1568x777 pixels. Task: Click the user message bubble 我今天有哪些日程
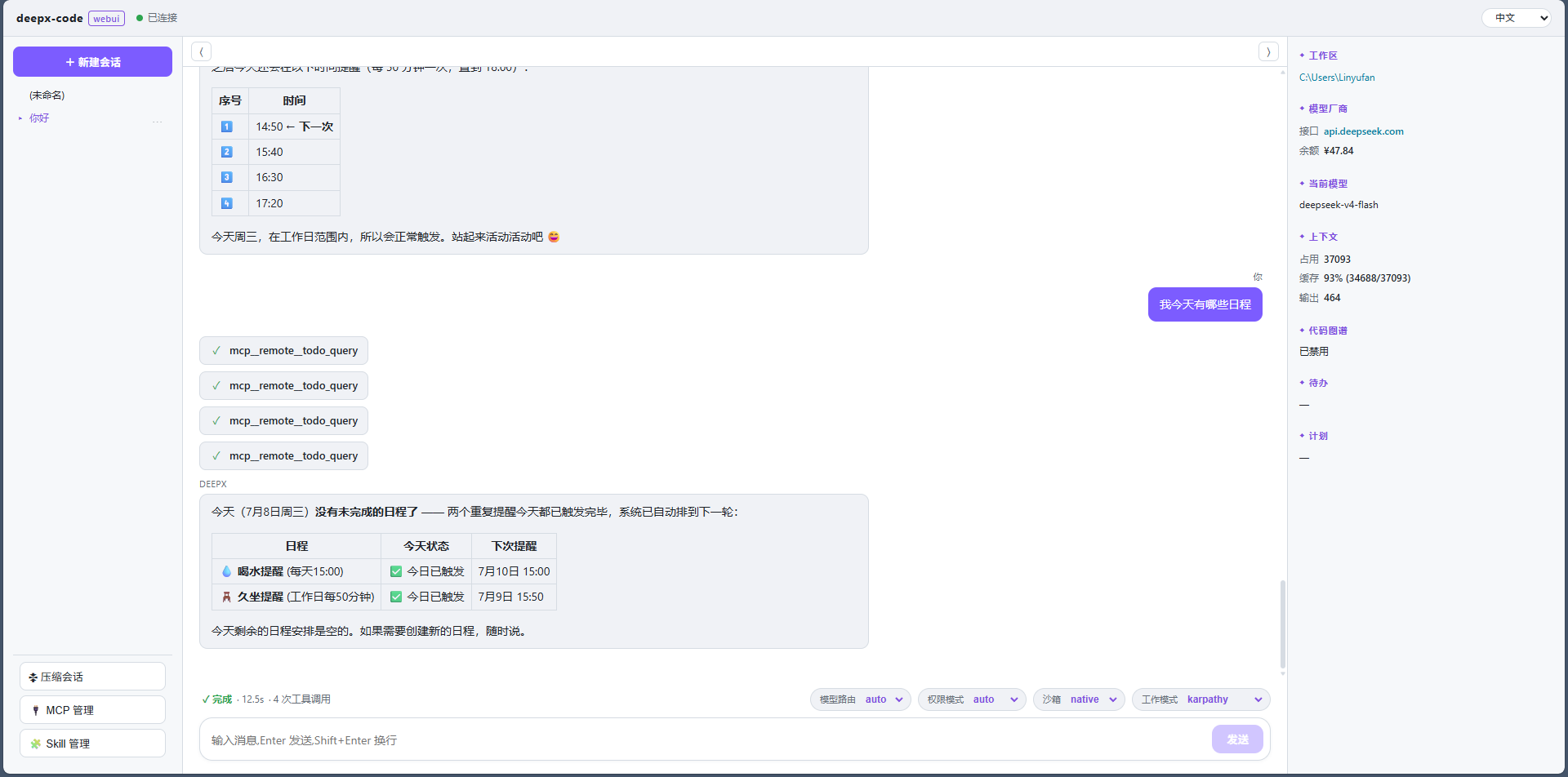click(x=1205, y=304)
